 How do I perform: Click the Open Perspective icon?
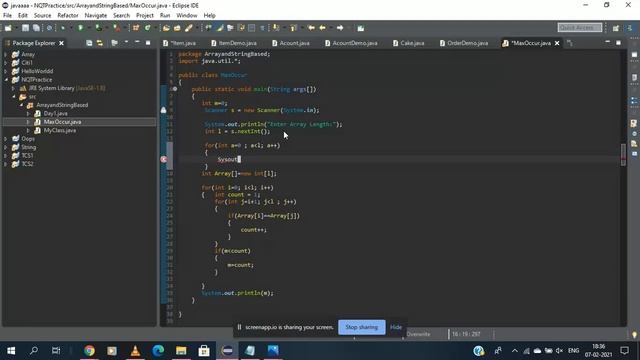click(x=616, y=28)
